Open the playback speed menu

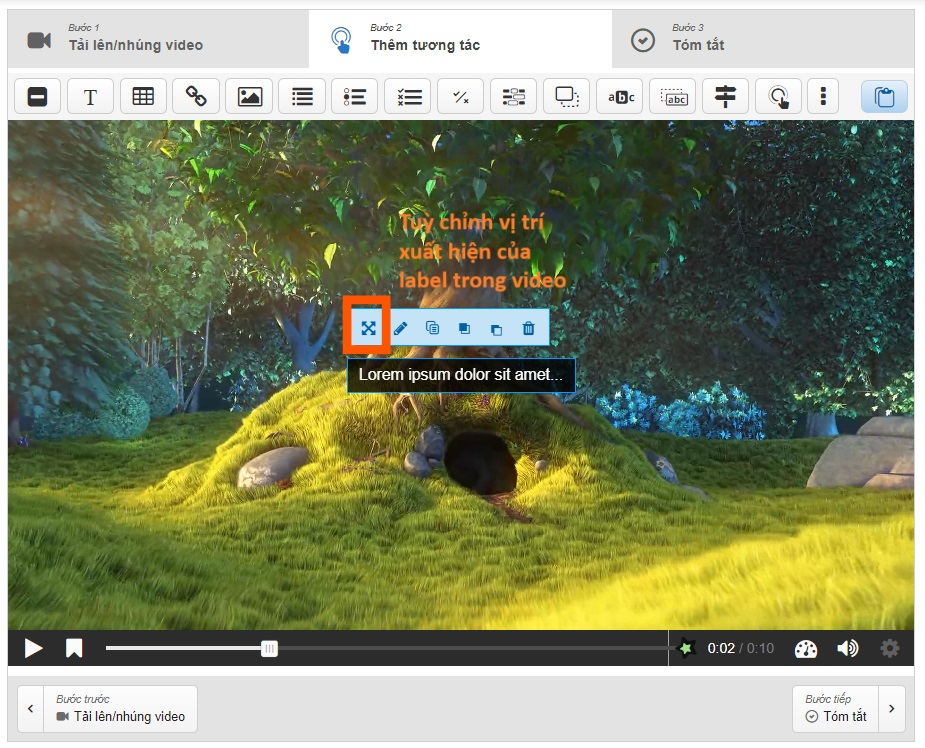[x=806, y=648]
